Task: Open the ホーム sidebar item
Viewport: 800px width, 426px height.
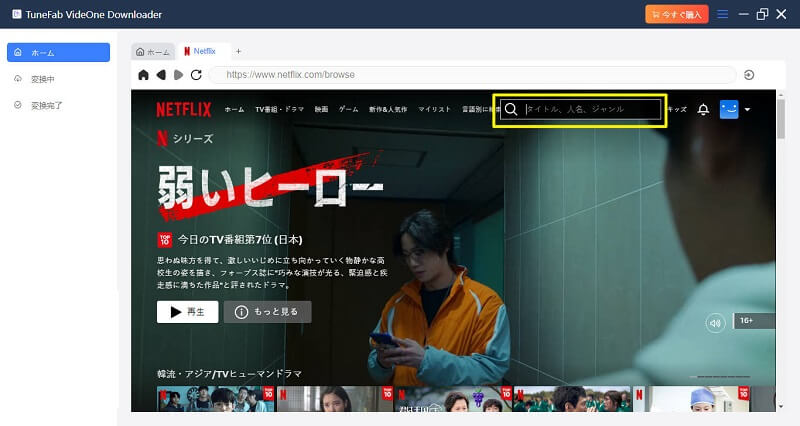Action: [58, 52]
